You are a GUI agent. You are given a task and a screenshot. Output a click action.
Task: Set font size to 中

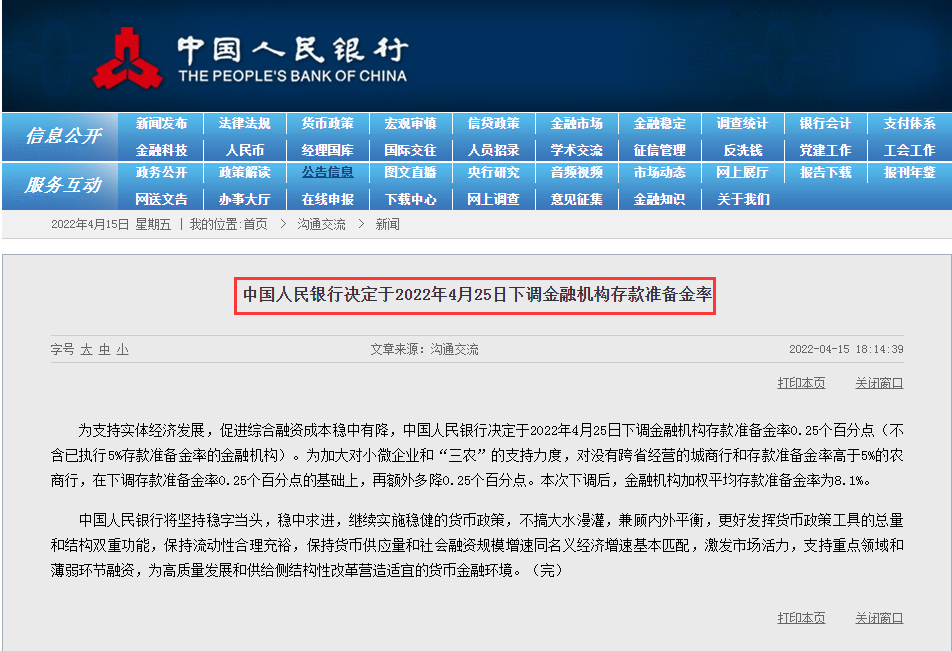tap(104, 349)
